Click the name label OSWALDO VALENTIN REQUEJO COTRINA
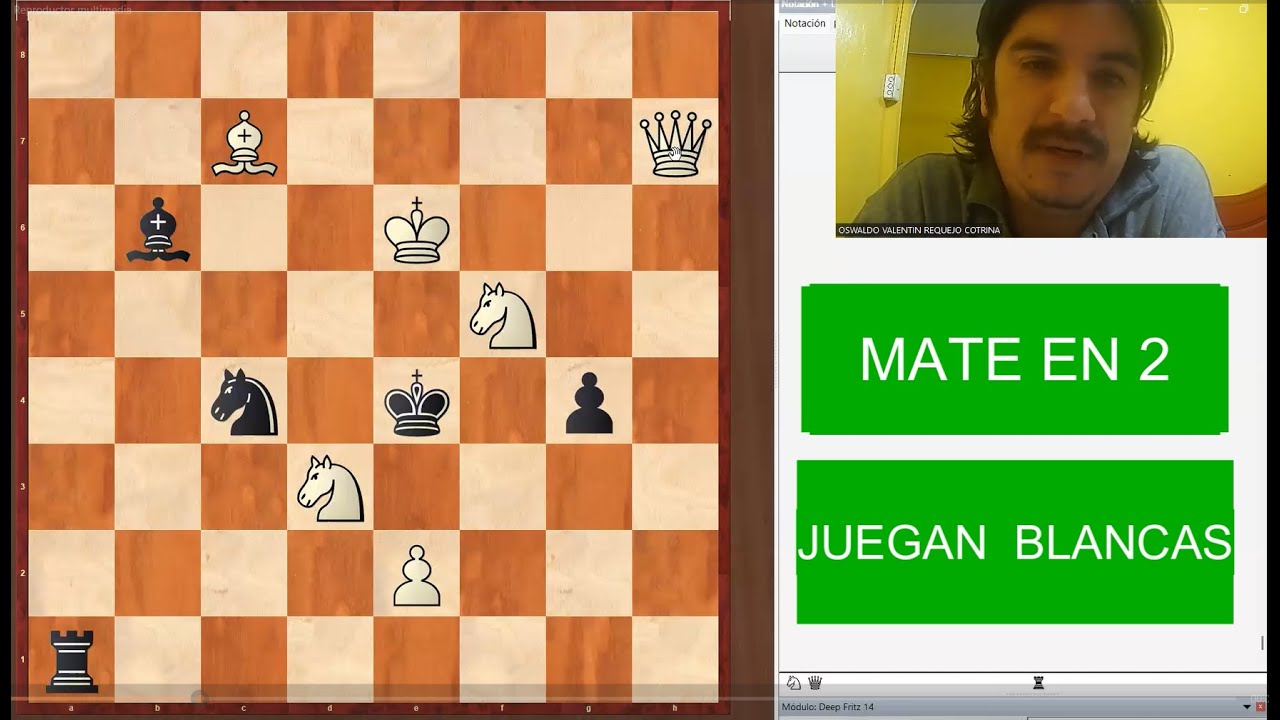The height and width of the screenshot is (720, 1280). 919,230
